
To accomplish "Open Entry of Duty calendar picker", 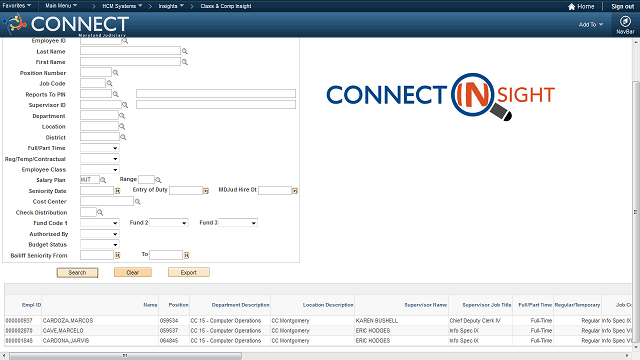I will 206,191.
